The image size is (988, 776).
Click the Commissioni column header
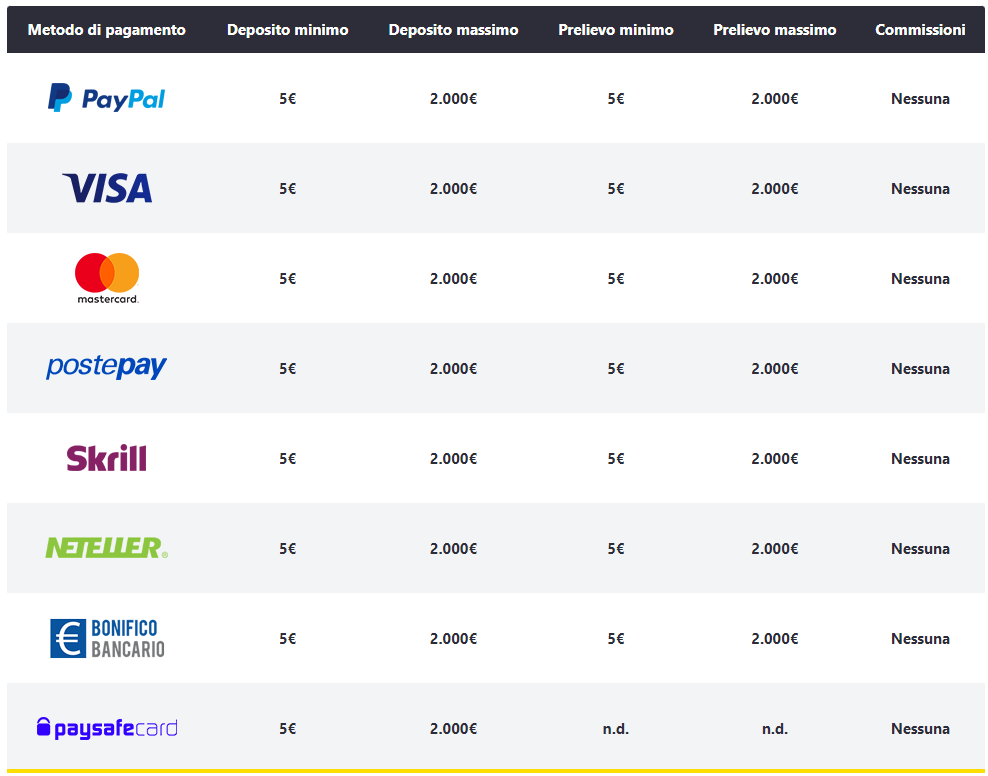(x=920, y=30)
